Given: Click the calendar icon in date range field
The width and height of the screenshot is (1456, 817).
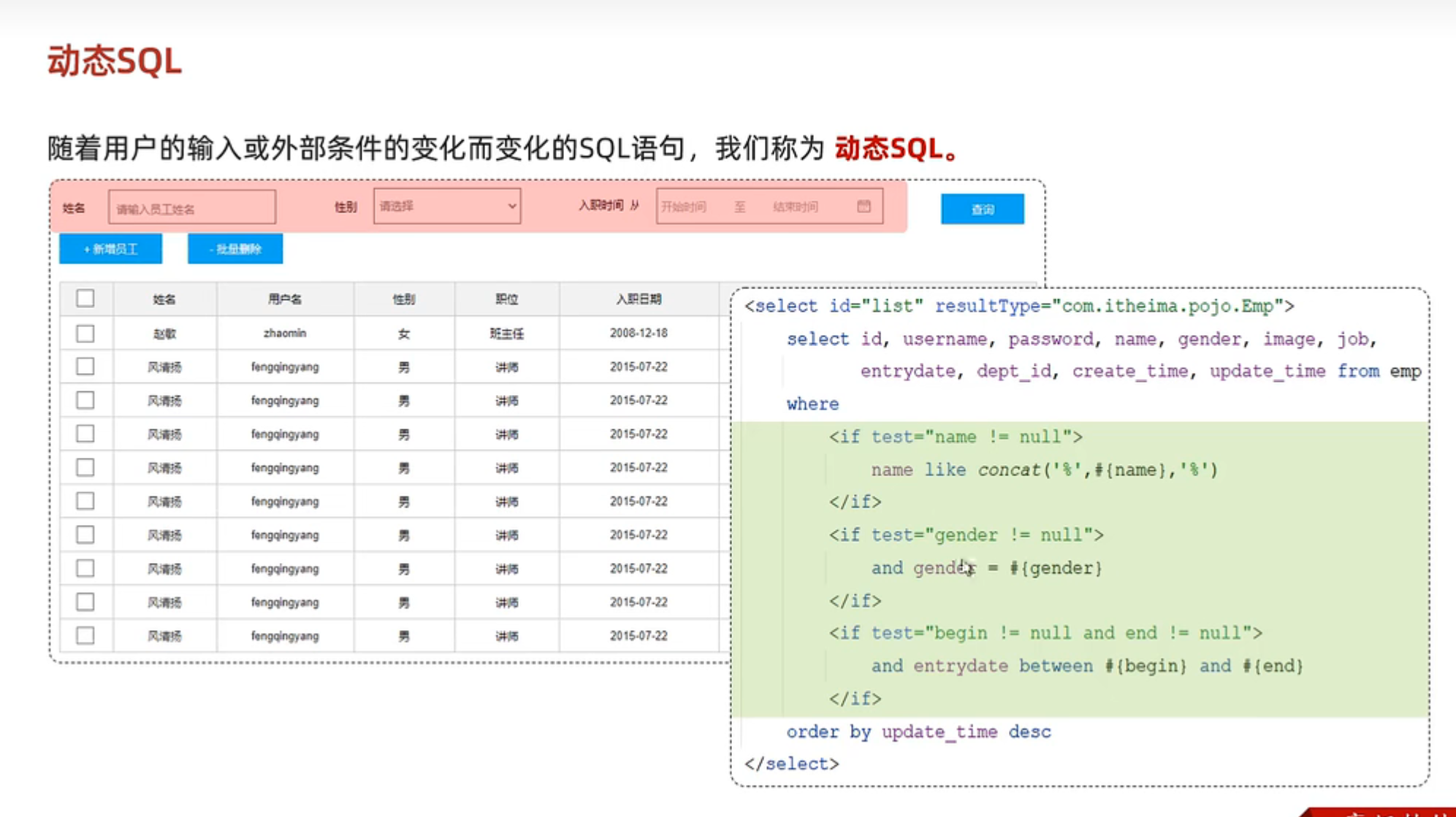Looking at the screenshot, I should click(x=864, y=206).
